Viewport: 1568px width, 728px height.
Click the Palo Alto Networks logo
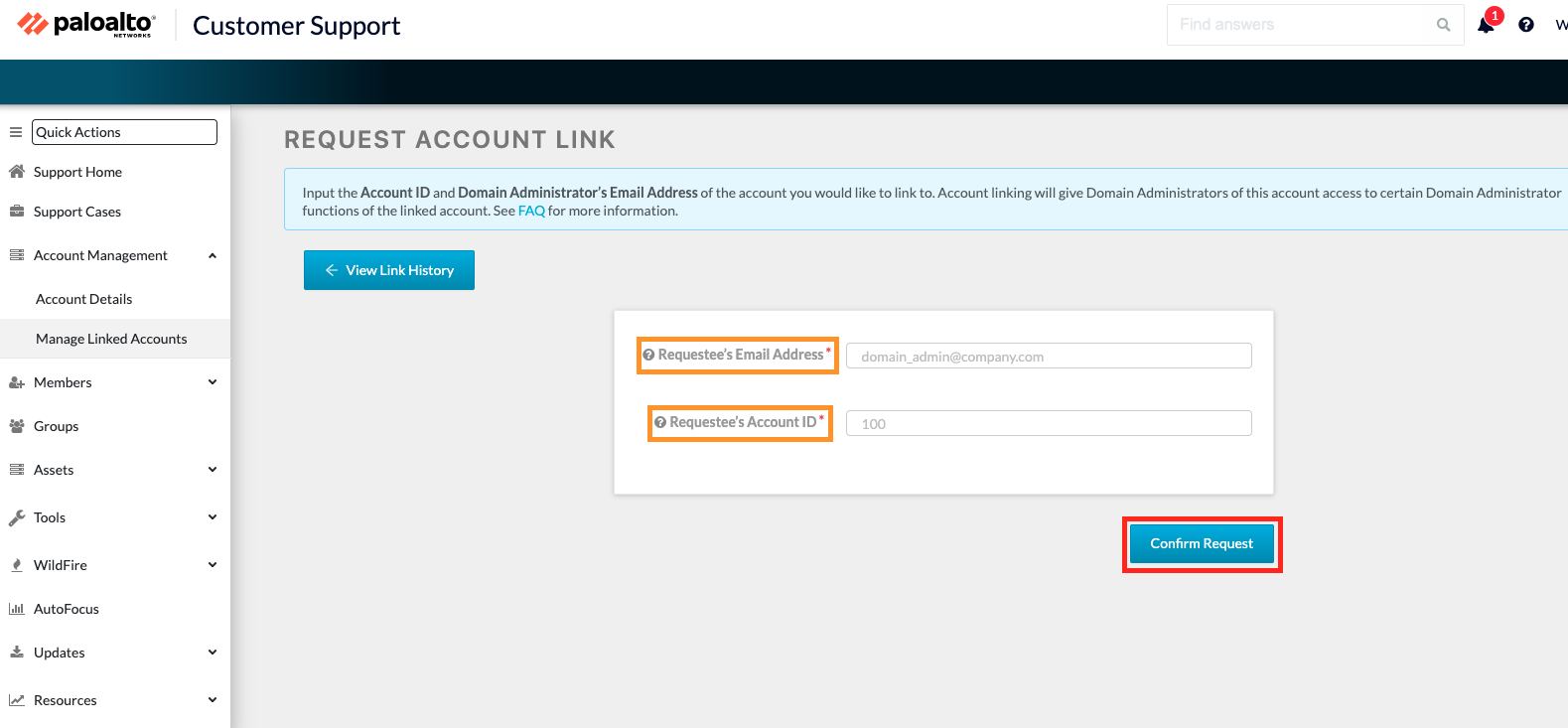(x=86, y=25)
